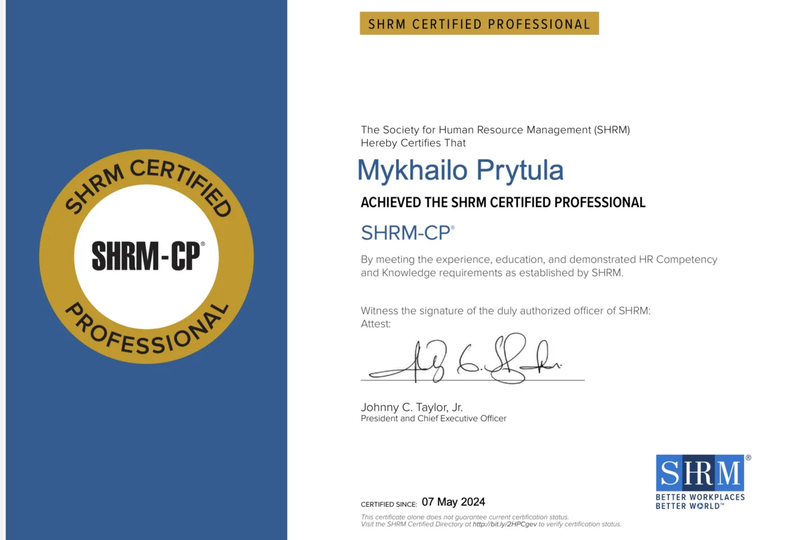Click 'President and Chief Executive Officer' title
800x540 pixels.
[433, 419]
